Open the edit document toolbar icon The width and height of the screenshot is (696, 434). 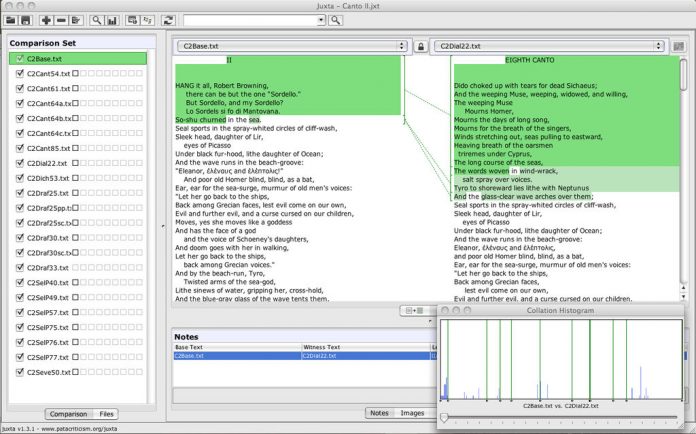76,20
